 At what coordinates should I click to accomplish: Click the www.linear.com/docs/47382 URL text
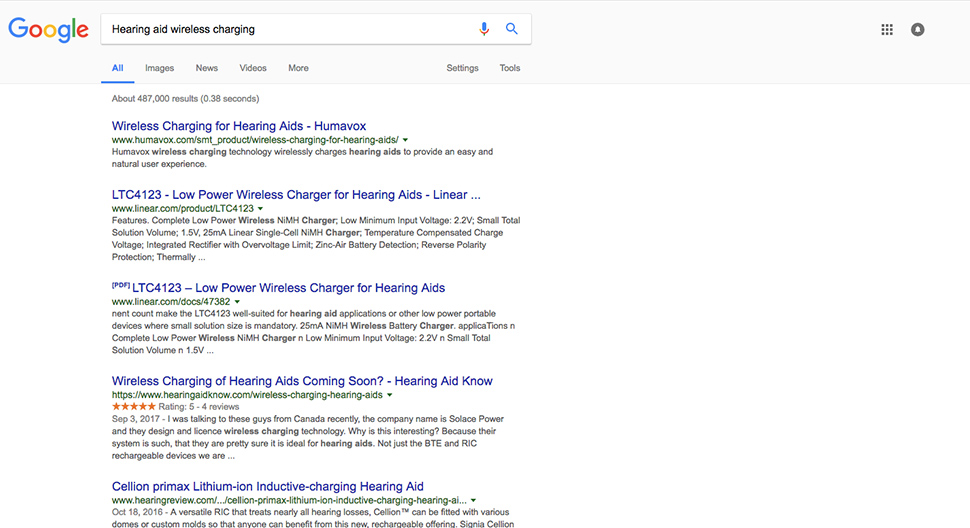pos(171,302)
